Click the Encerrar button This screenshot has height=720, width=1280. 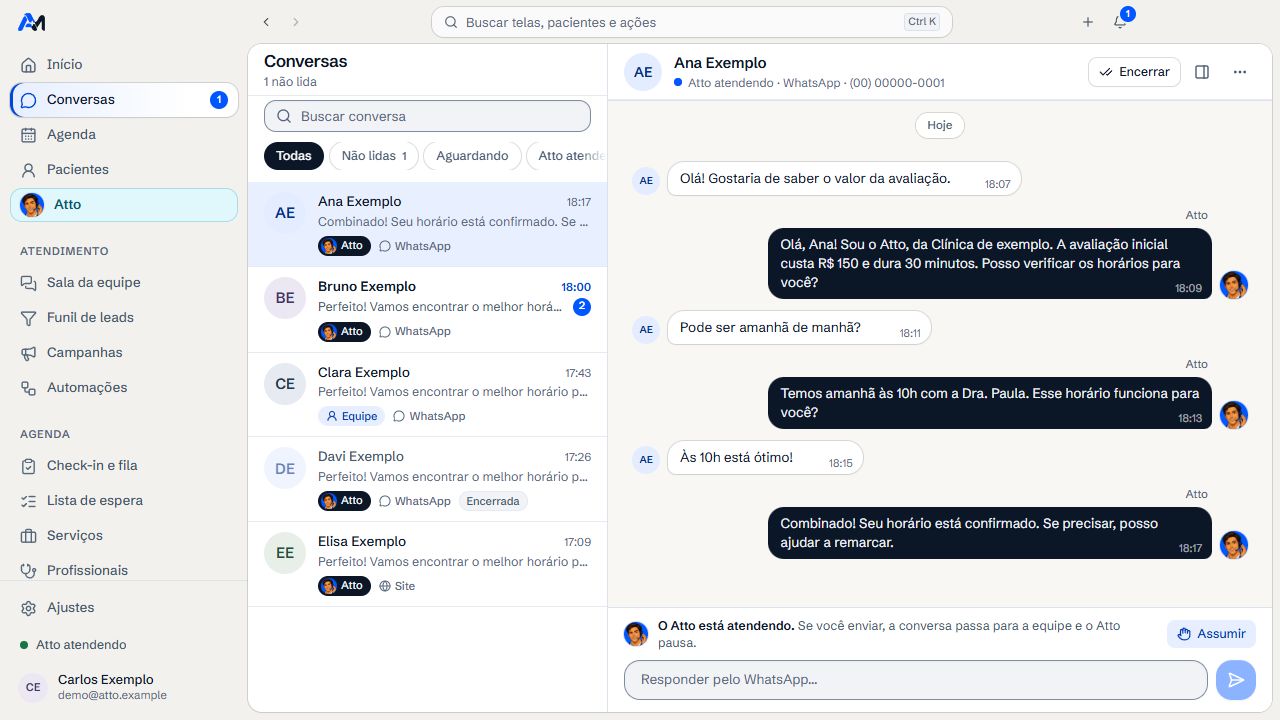[x=1134, y=72]
